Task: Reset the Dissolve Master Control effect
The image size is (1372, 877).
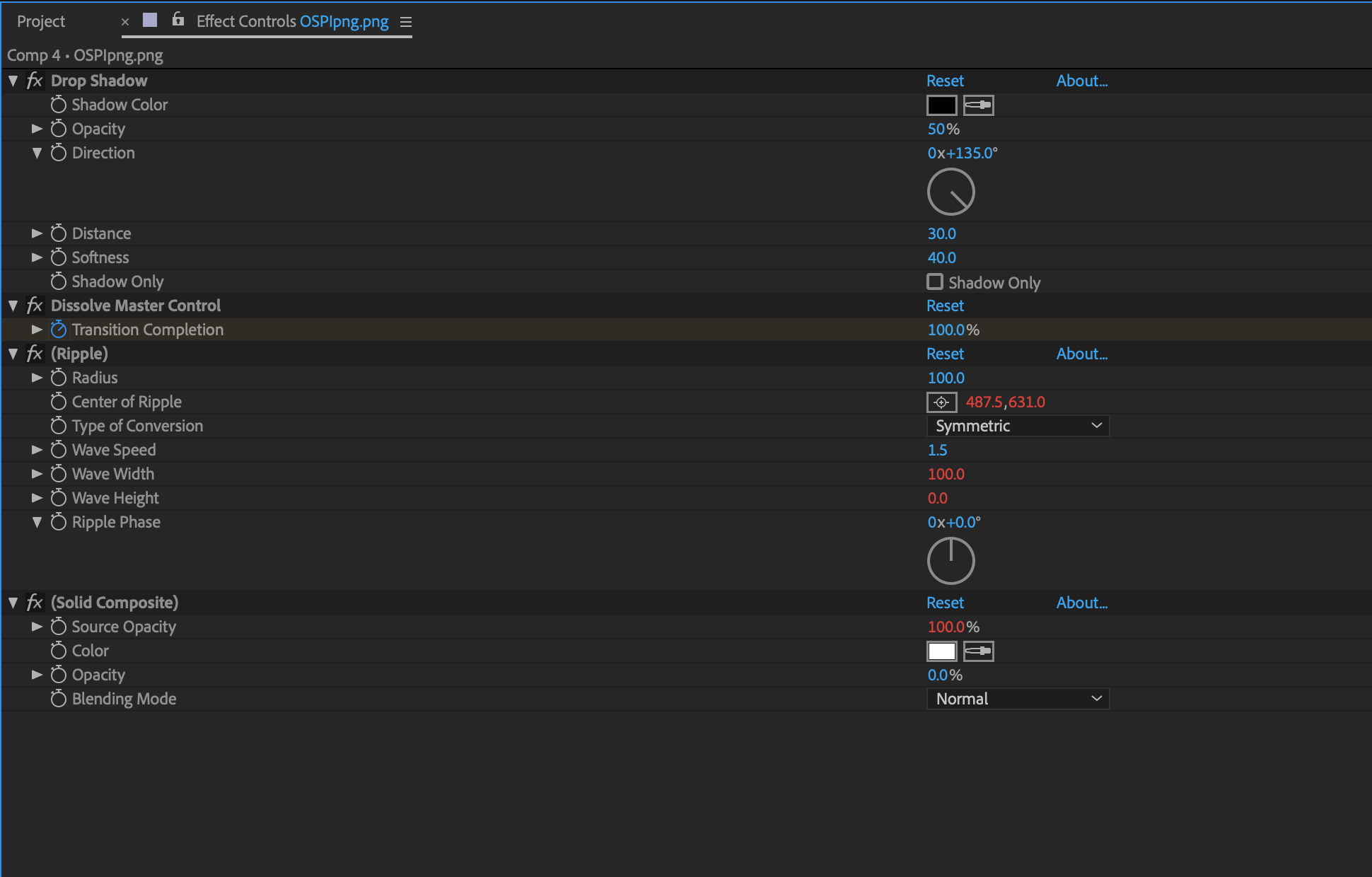Action: click(x=945, y=306)
